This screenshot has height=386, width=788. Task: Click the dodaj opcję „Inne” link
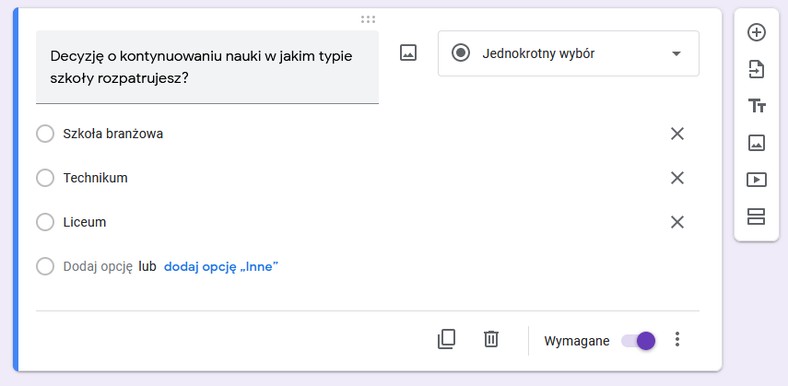(221, 267)
